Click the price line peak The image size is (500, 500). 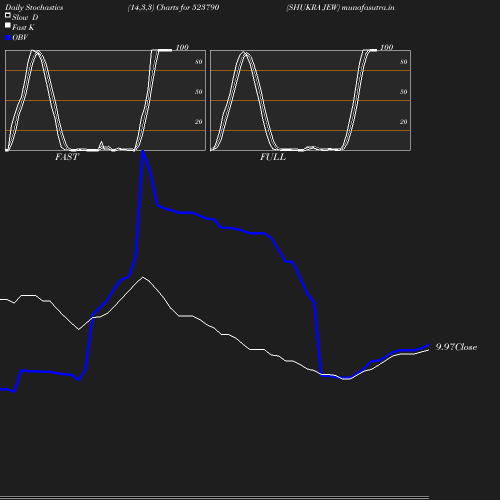pos(143,277)
